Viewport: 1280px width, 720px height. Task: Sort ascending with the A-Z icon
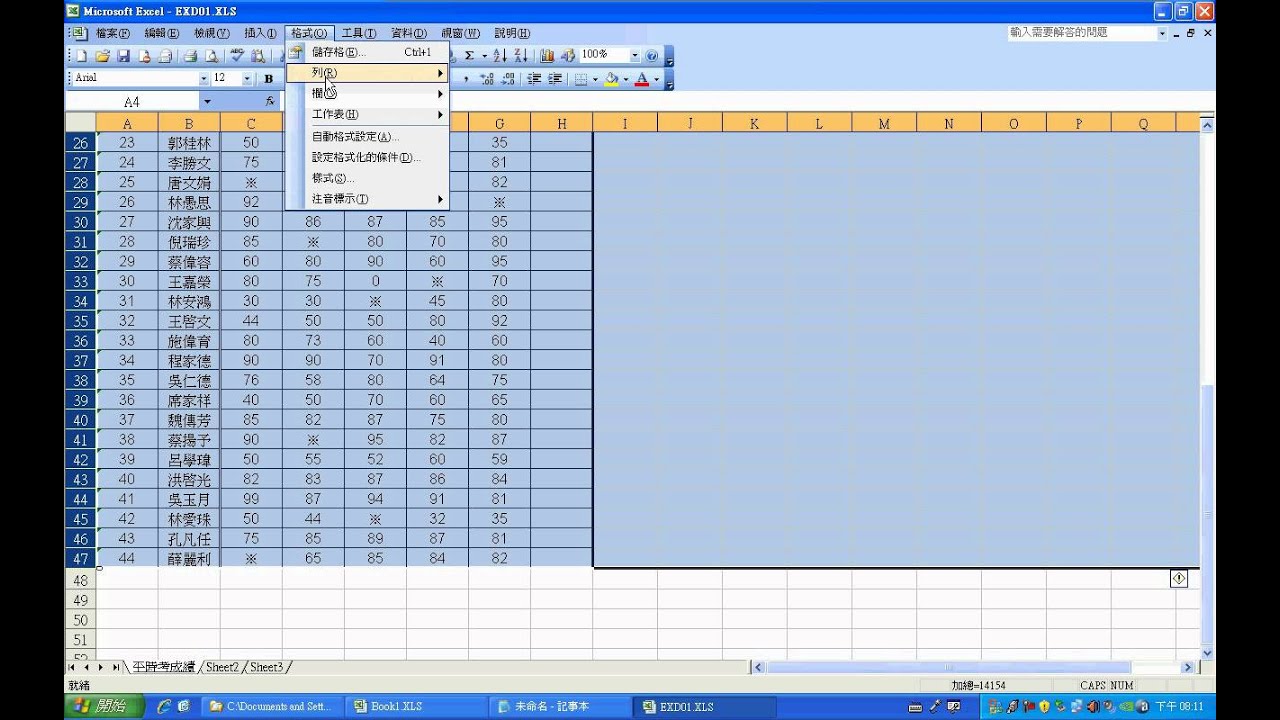click(x=499, y=56)
